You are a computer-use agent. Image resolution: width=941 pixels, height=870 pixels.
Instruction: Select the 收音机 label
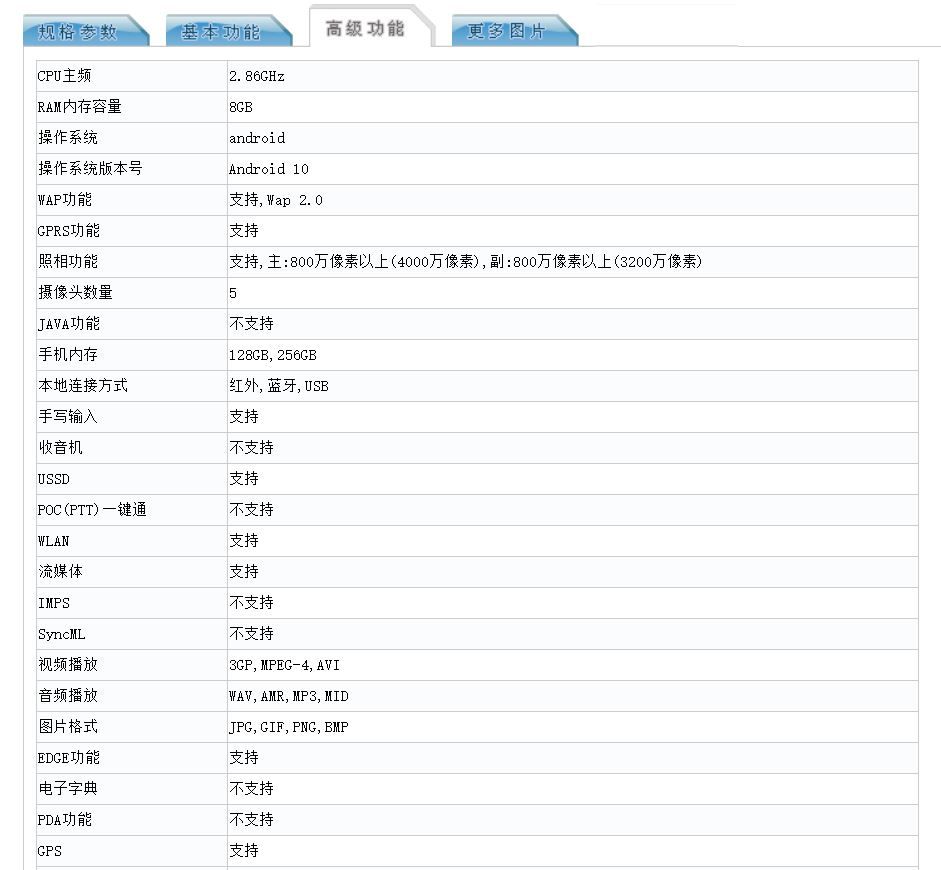click(x=60, y=448)
